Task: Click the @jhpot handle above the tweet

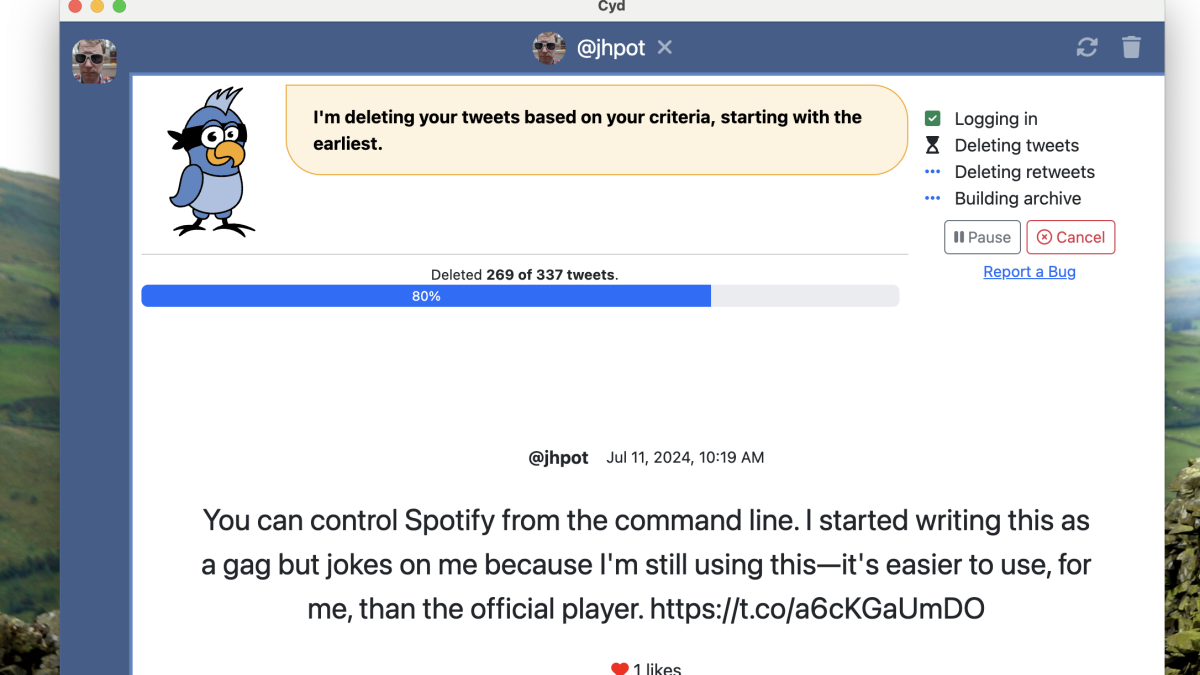Action: click(x=558, y=457)
